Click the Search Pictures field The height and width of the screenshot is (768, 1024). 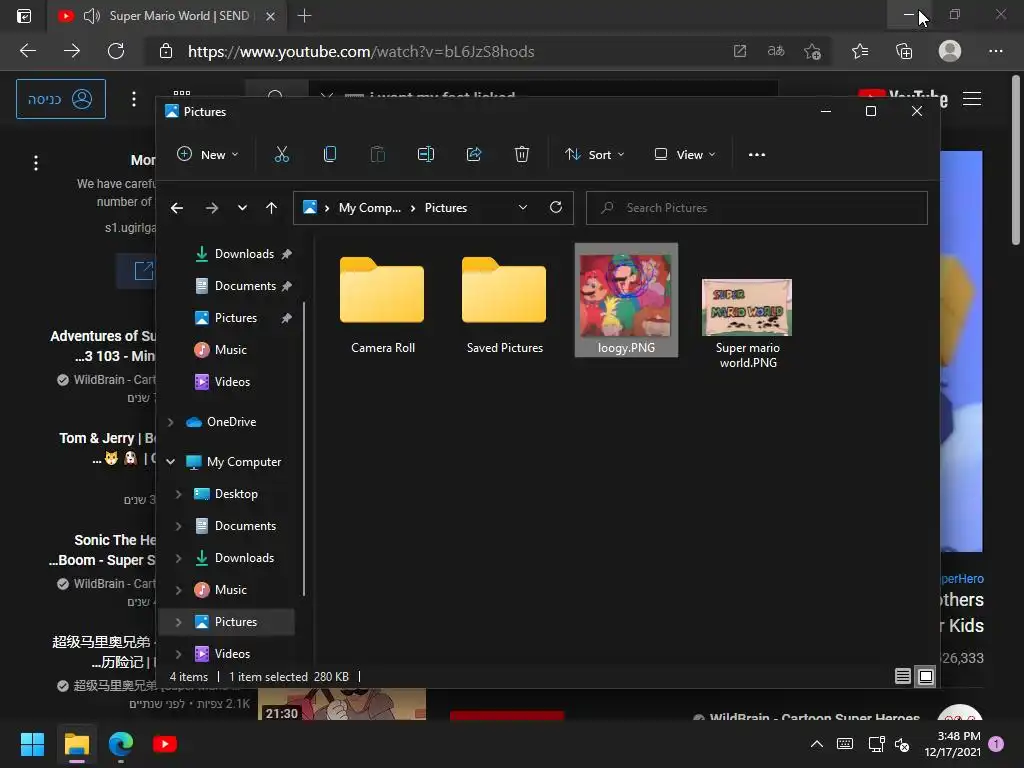pyautogui.click(x=756, y=208)
